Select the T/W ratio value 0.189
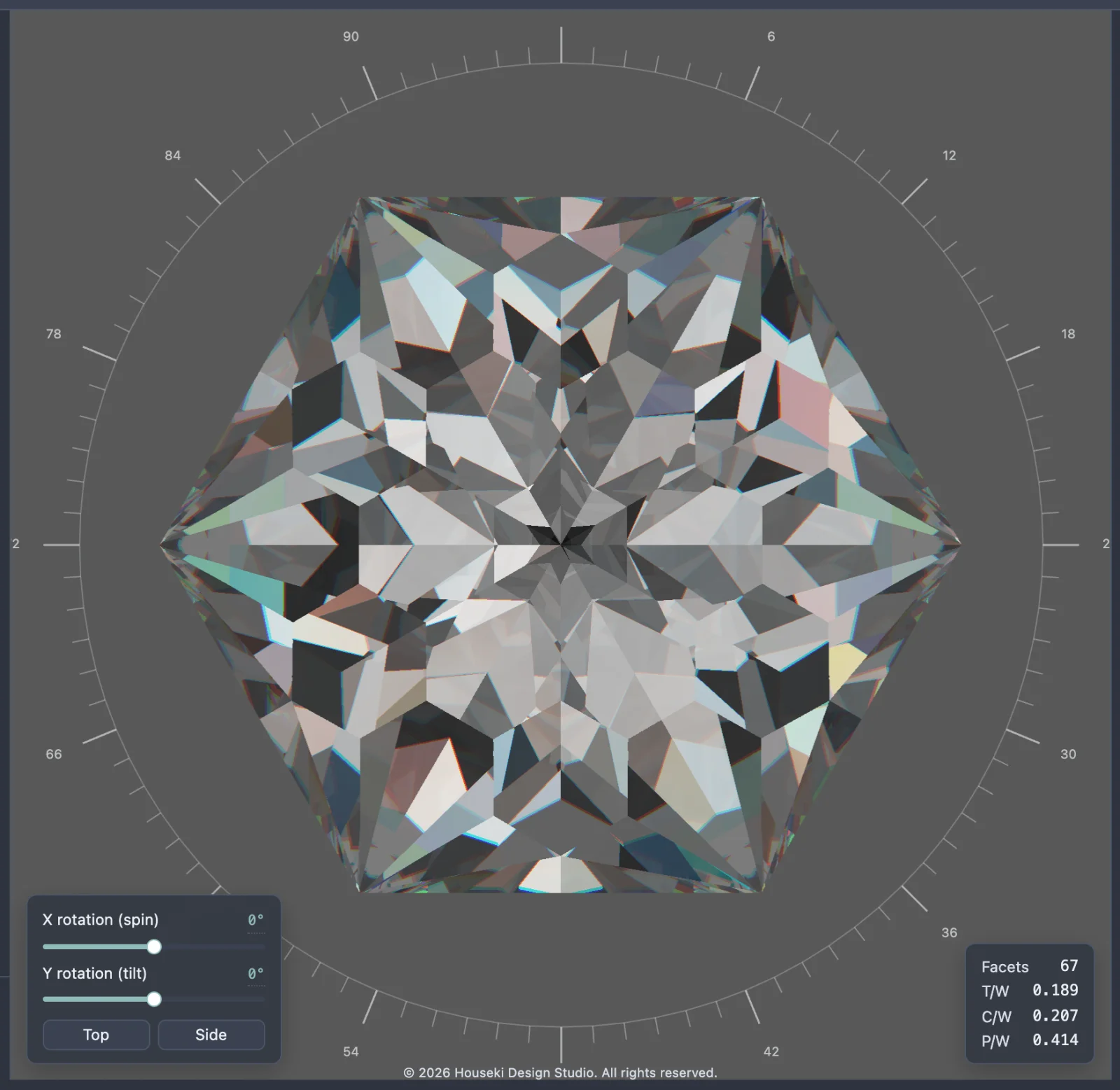 tap(1055, 991)
